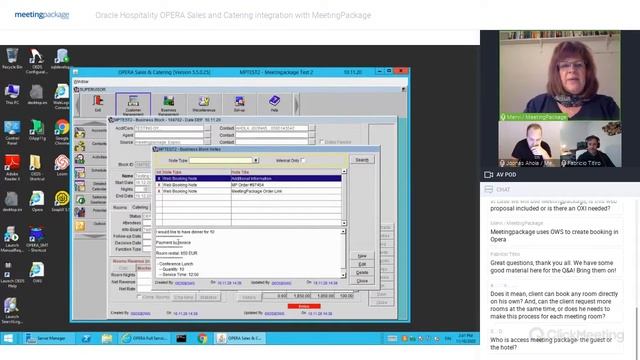Click the Windows Start button
The width and height of the screenshot is (640, 360).
pyautogui.click(x=9, y=338)
